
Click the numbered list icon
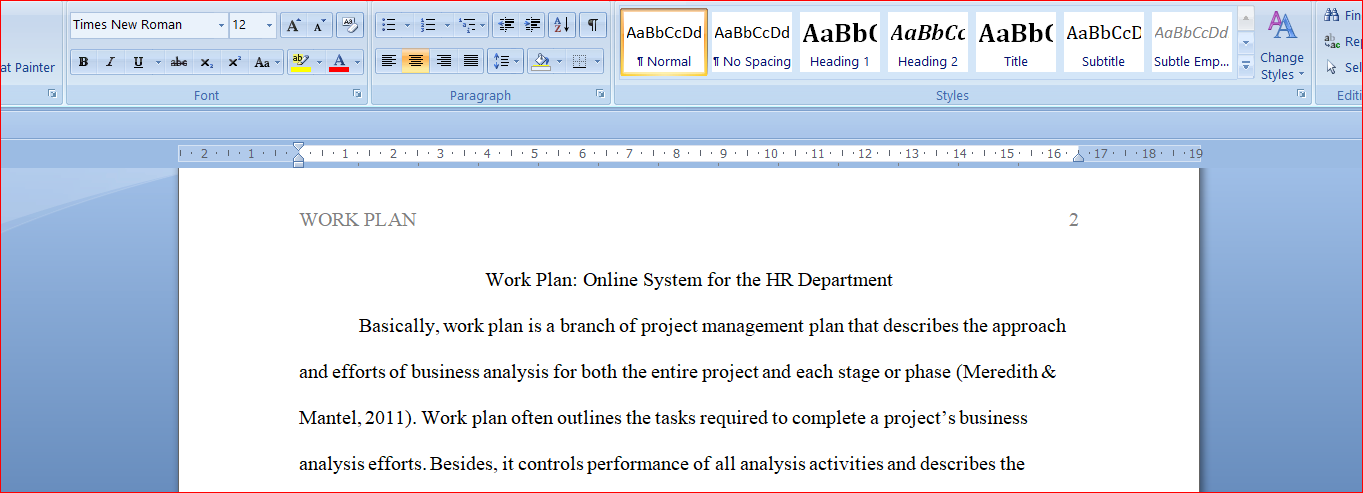pos(428,25)
